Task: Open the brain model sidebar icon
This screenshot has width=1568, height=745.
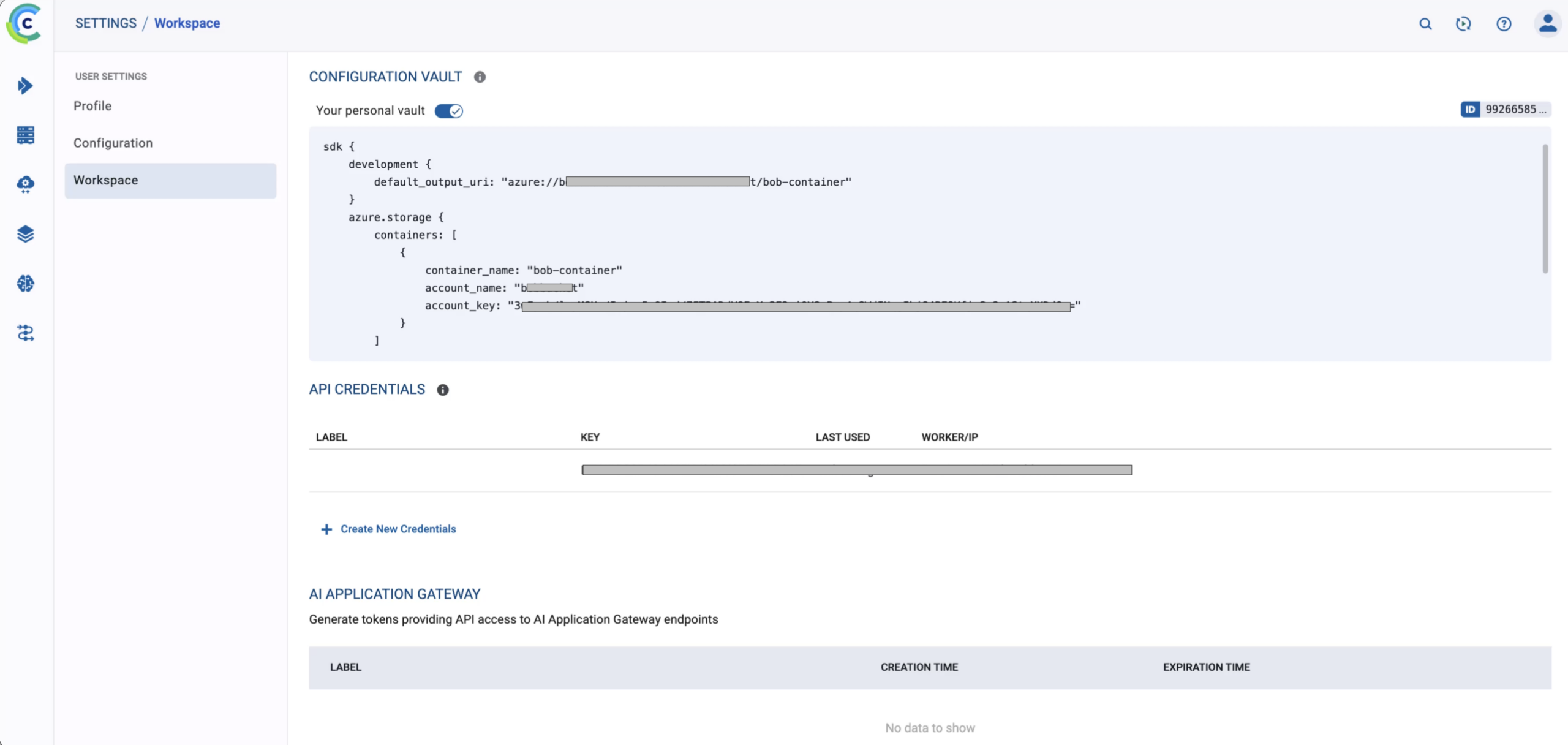Action: tap(25, 284)
